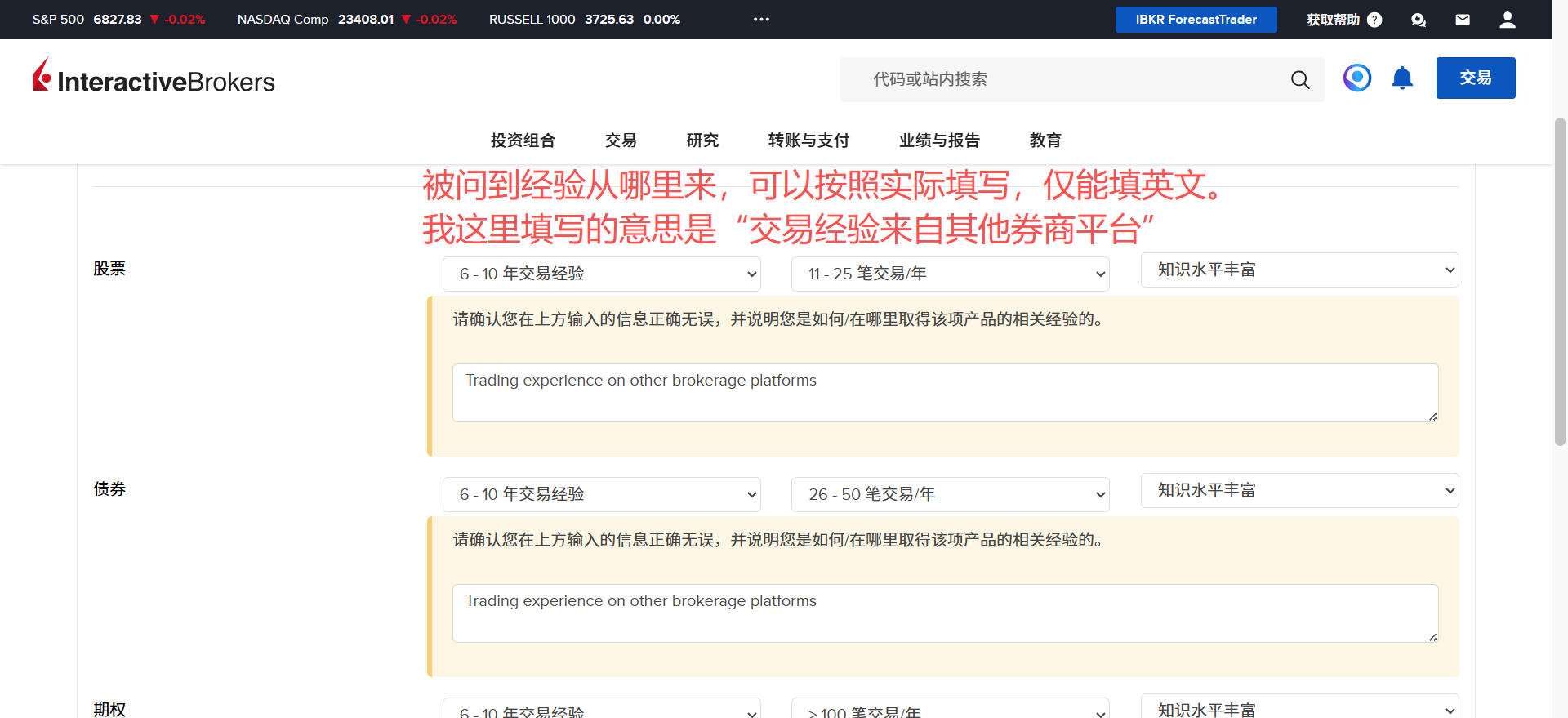The height and width of the screenshot is (718, 1568).
Task: Click the page vertical scrollbar
Action: (1560, 282)
